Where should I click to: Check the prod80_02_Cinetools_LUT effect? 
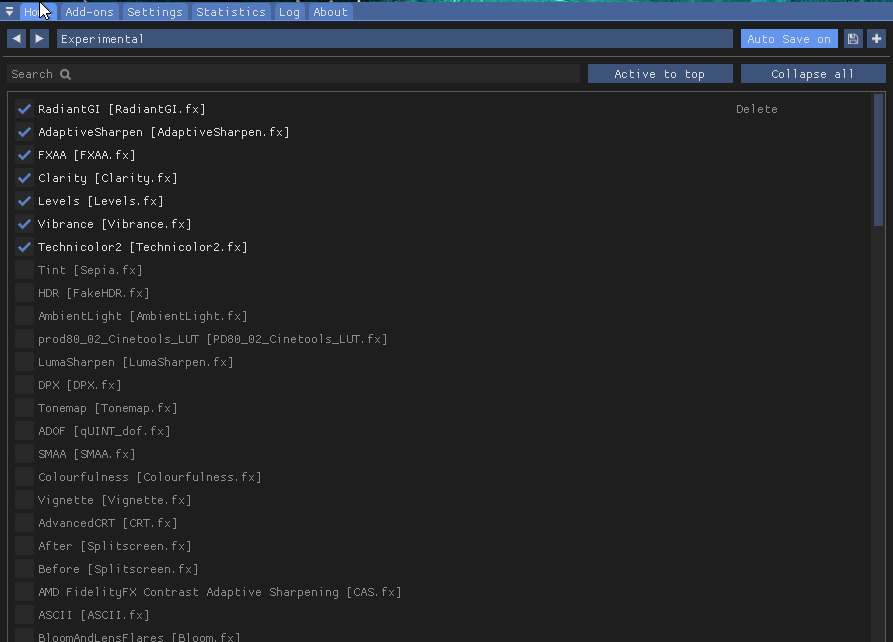point(24,339)
